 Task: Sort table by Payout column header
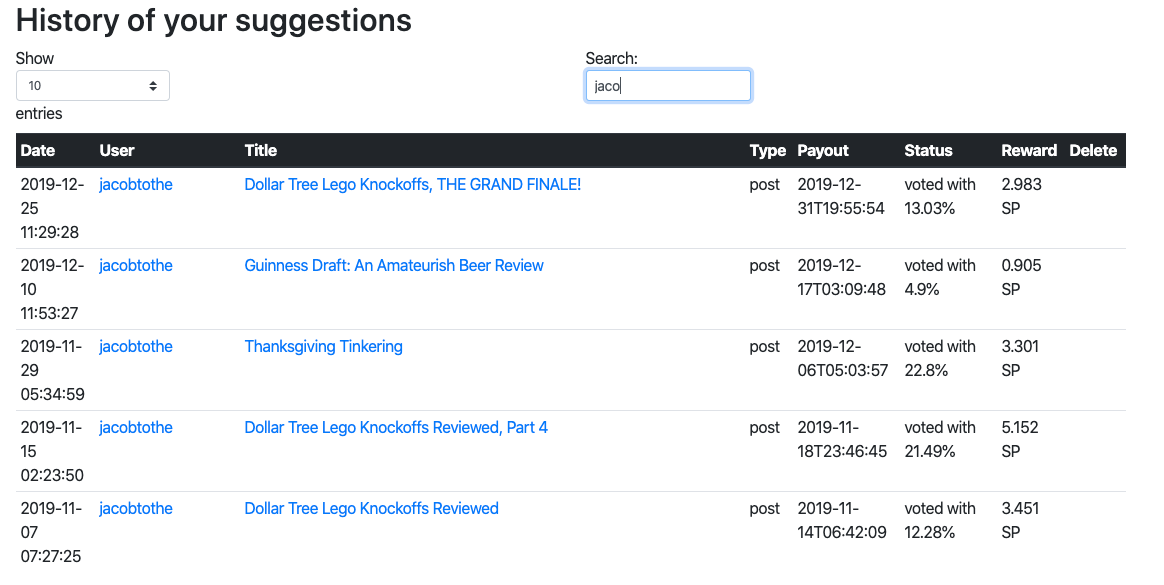(x=823, y=151)
